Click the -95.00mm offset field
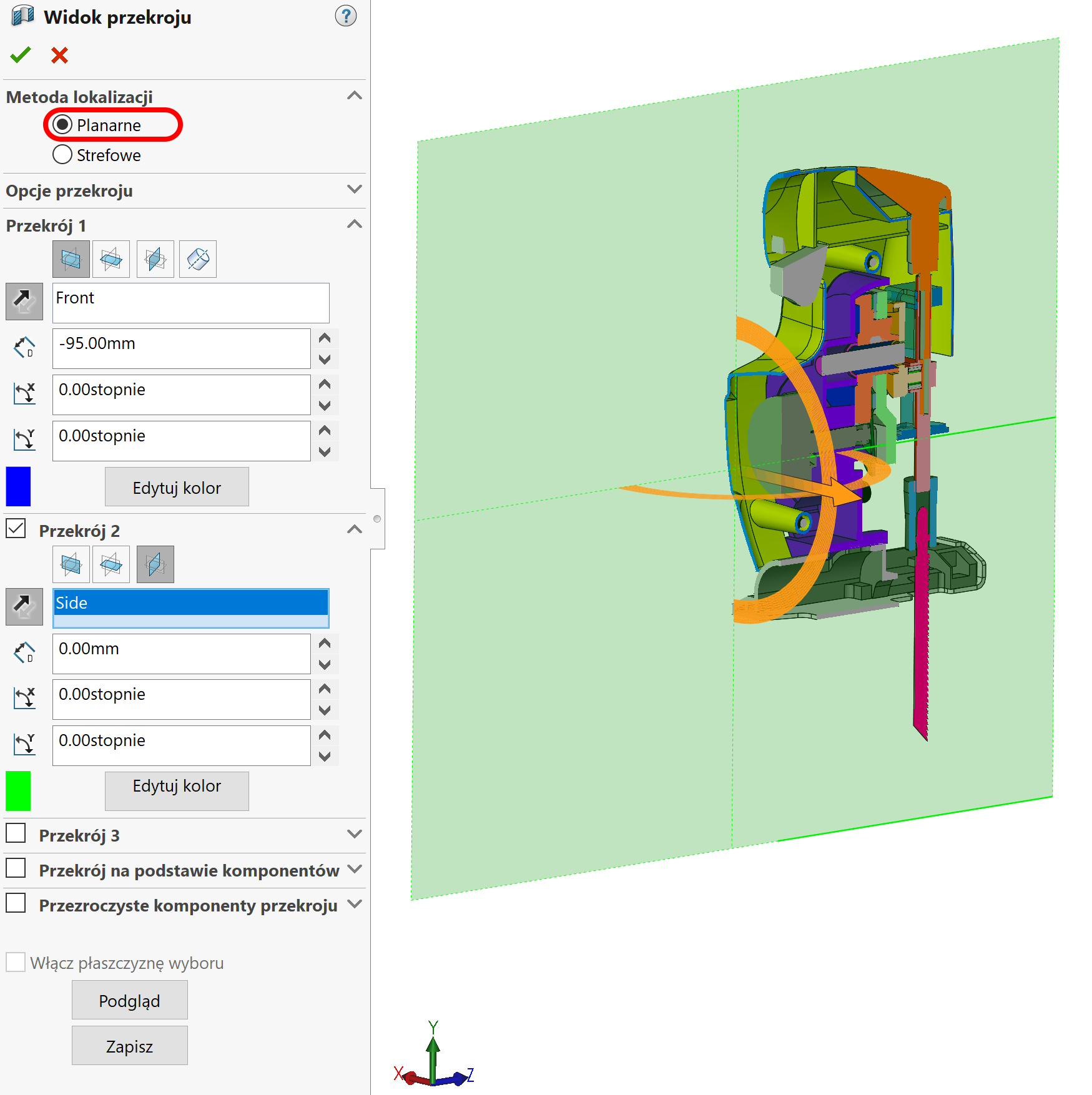The image size is (1092, 1095). (182, 348)
